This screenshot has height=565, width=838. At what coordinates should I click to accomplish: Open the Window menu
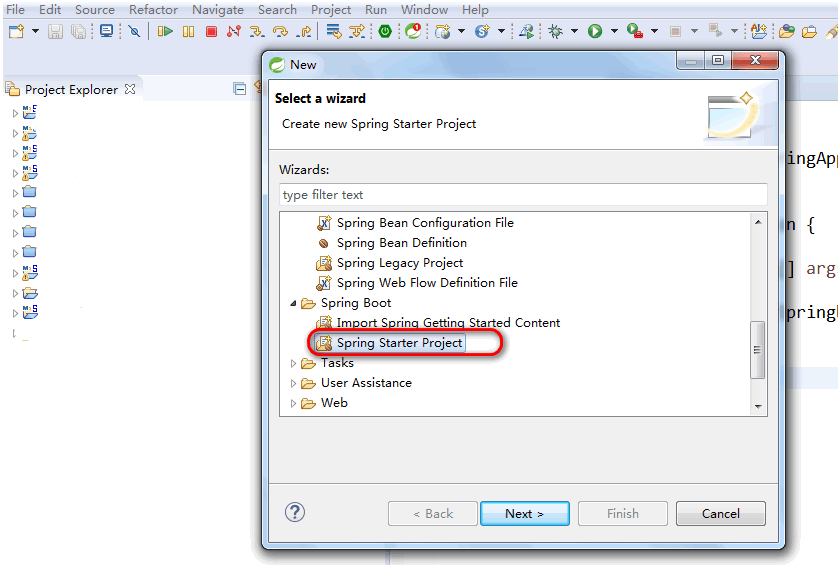click(x=424, y=10)
